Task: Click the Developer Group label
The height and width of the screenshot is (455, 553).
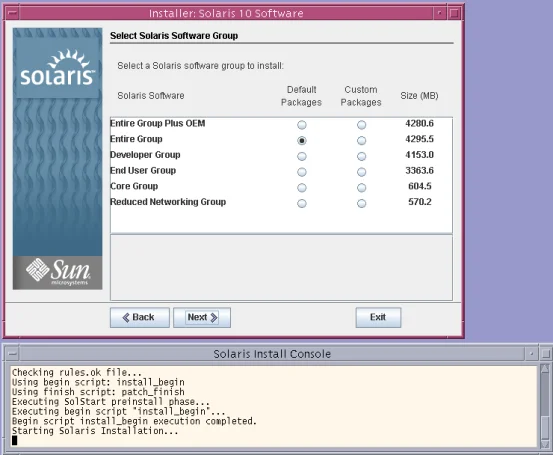Action: [145, 155]
